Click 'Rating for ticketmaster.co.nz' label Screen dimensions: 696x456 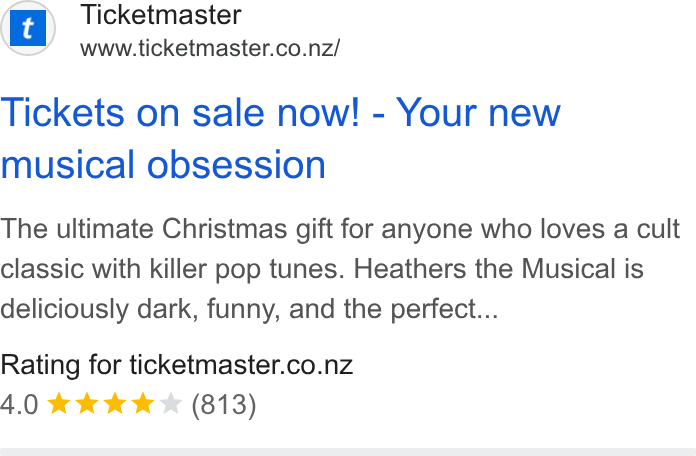tap(177, 365)
